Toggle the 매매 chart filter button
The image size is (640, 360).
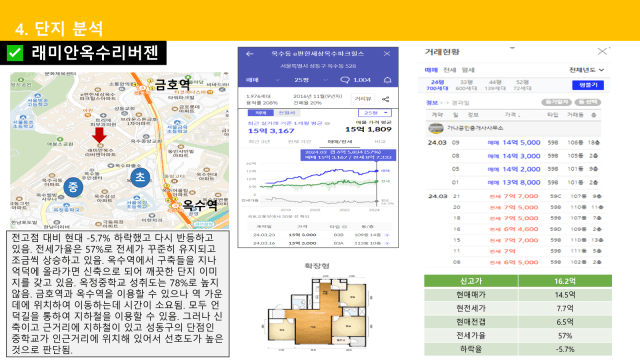[260, 113]
